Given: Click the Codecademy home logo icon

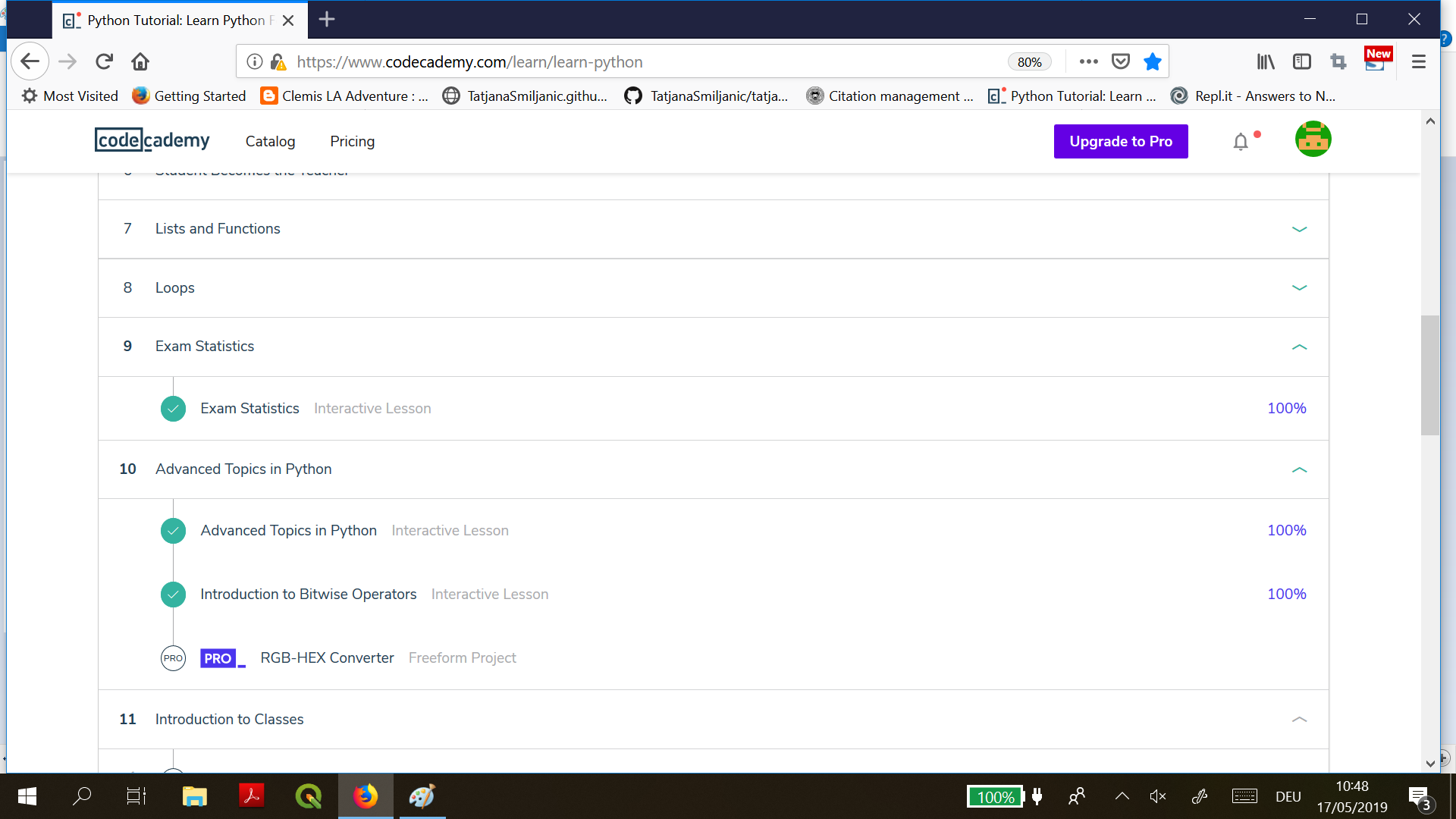Looking at the screenshot, I should tap(153, 140).
